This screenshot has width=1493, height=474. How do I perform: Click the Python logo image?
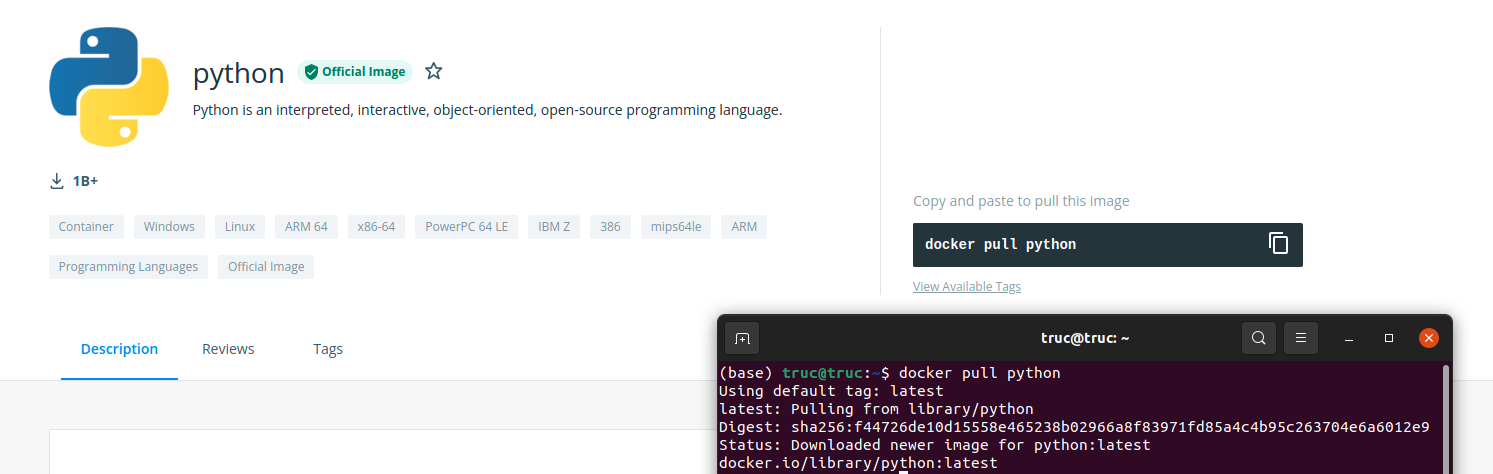(108, 88)
